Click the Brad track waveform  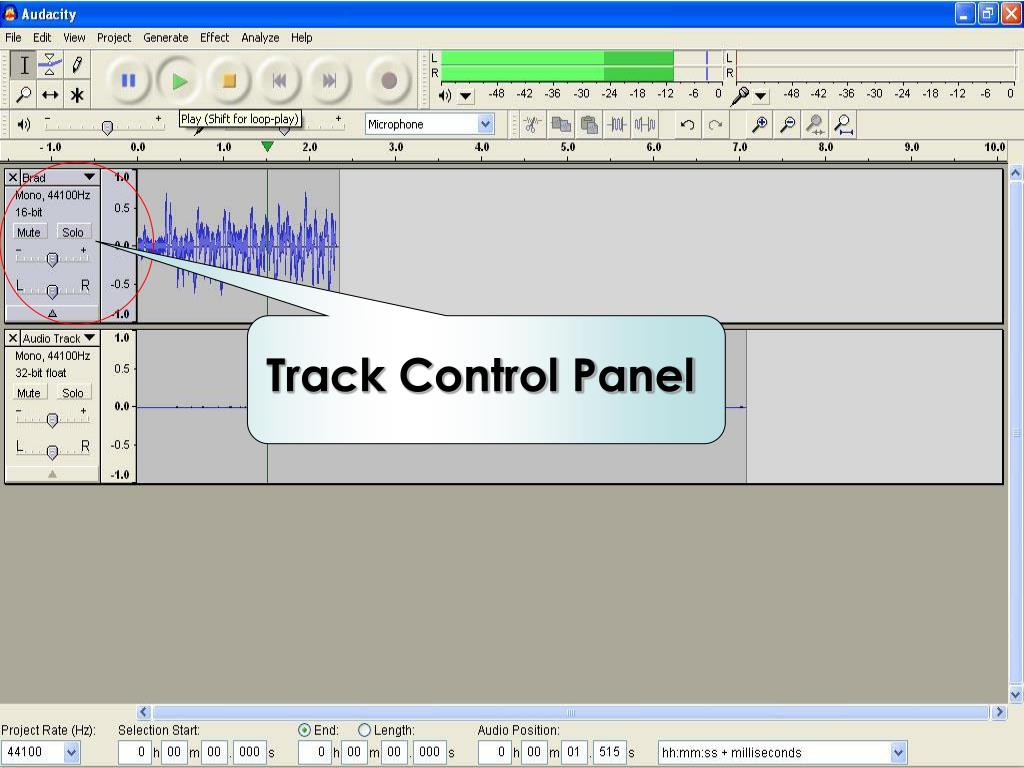click(x=238, y=245)
